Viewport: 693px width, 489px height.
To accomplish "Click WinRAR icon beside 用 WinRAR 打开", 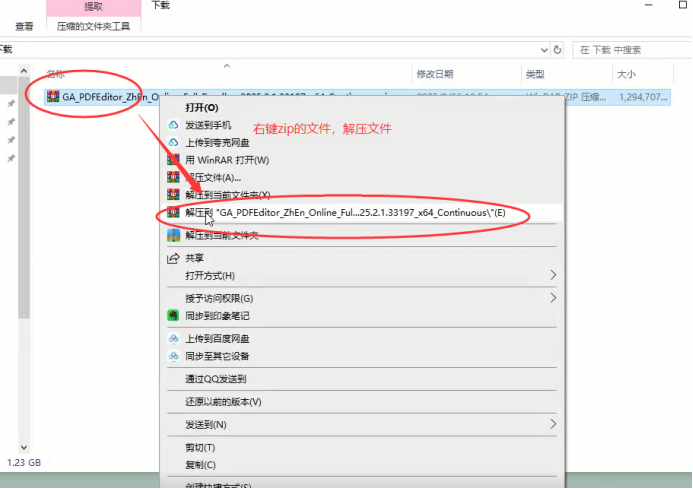I will [174, 160].
